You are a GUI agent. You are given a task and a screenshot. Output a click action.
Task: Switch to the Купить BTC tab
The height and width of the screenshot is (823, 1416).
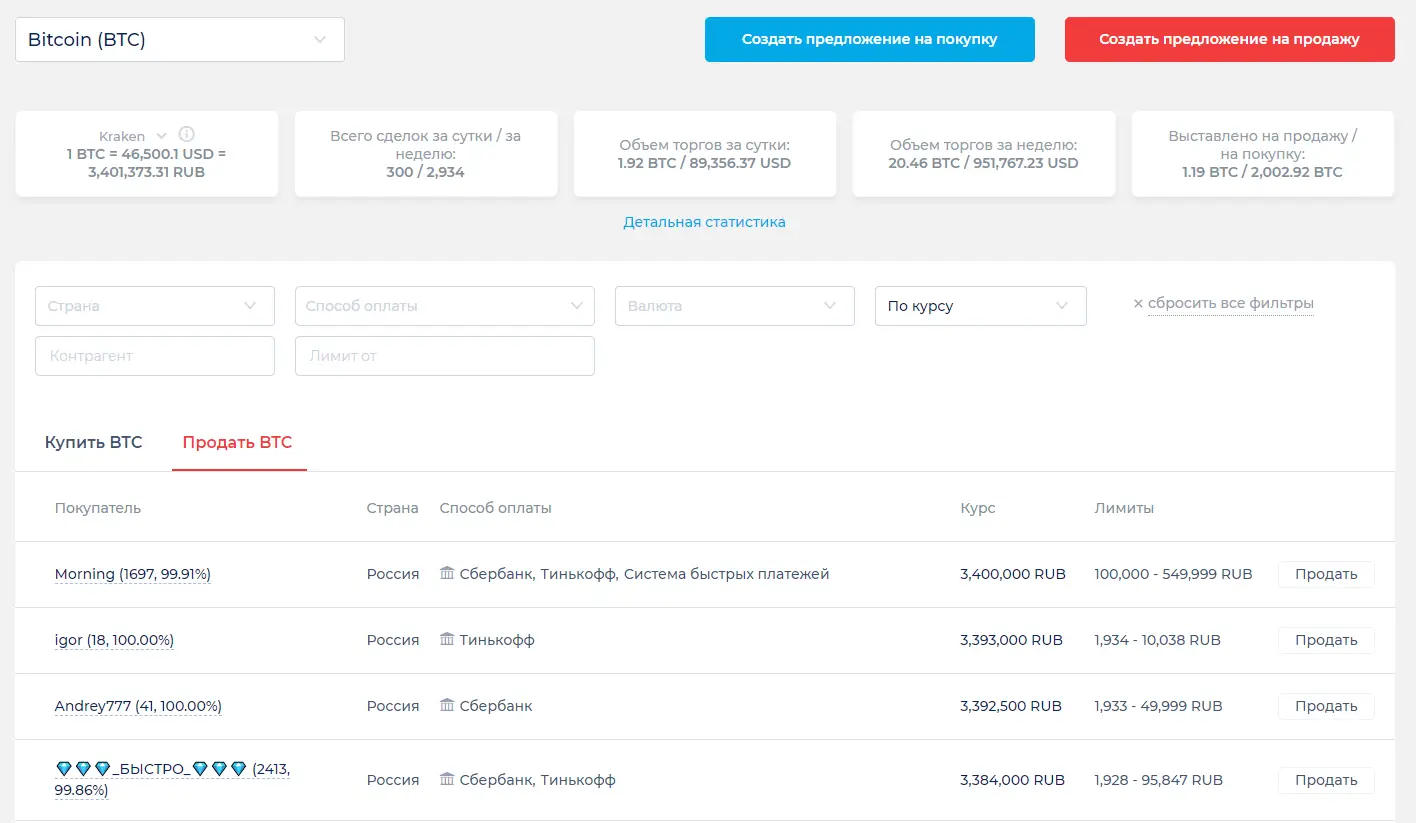coord(94,442)
